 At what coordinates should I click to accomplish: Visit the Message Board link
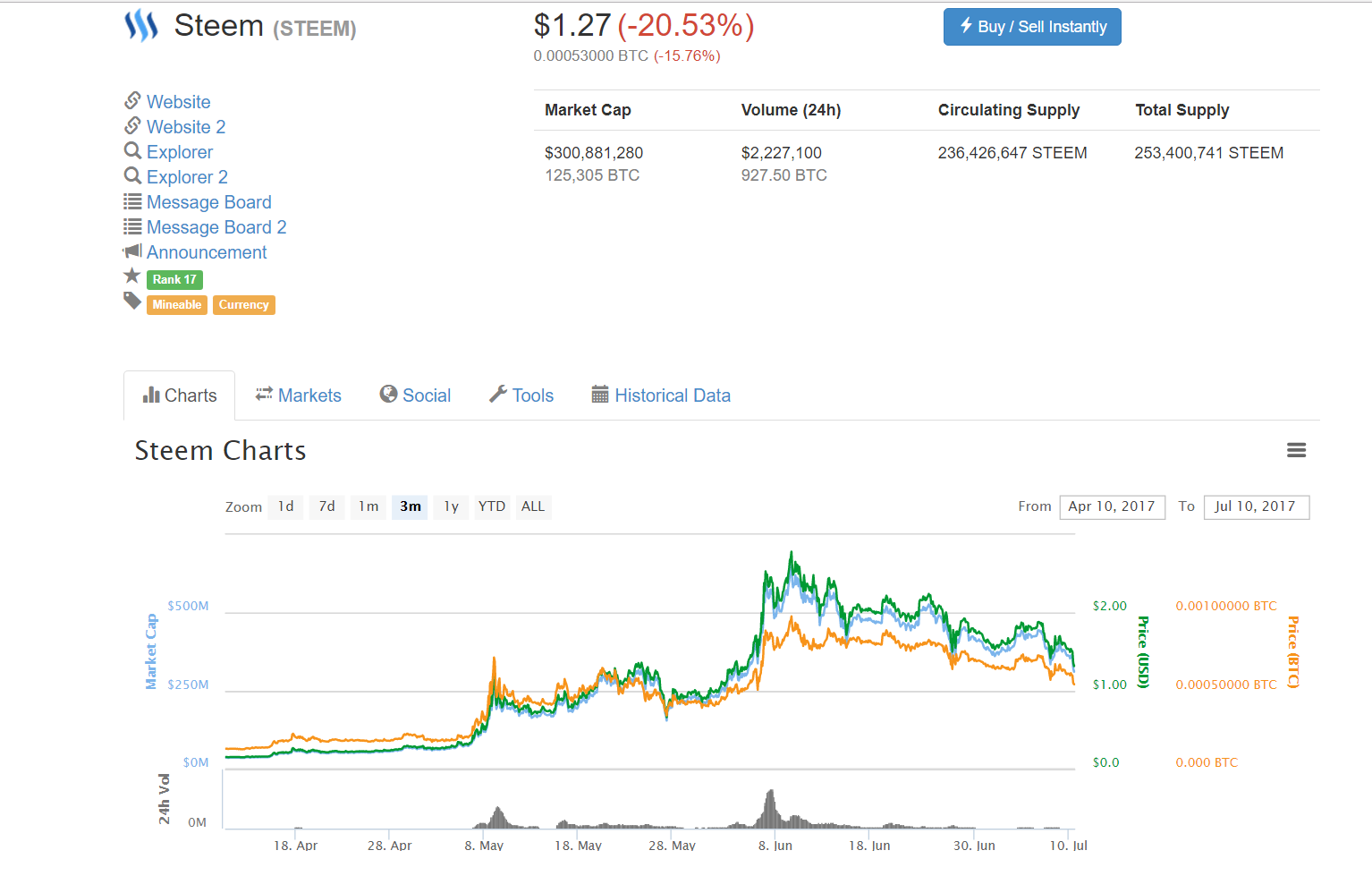(x=209, y=202)
